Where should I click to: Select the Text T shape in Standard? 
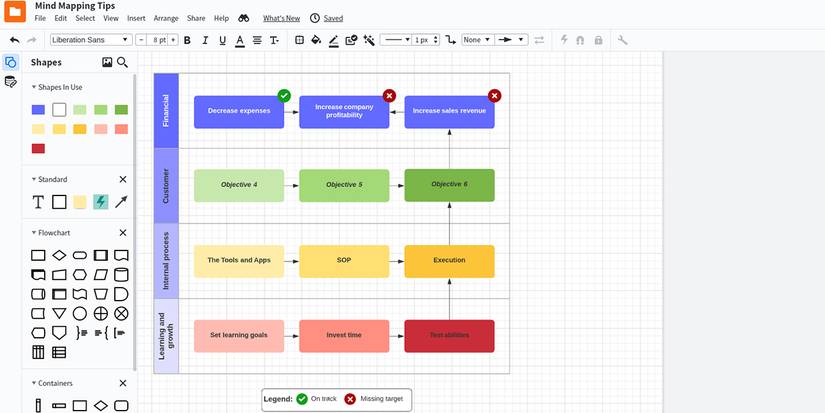coord(38,202)
